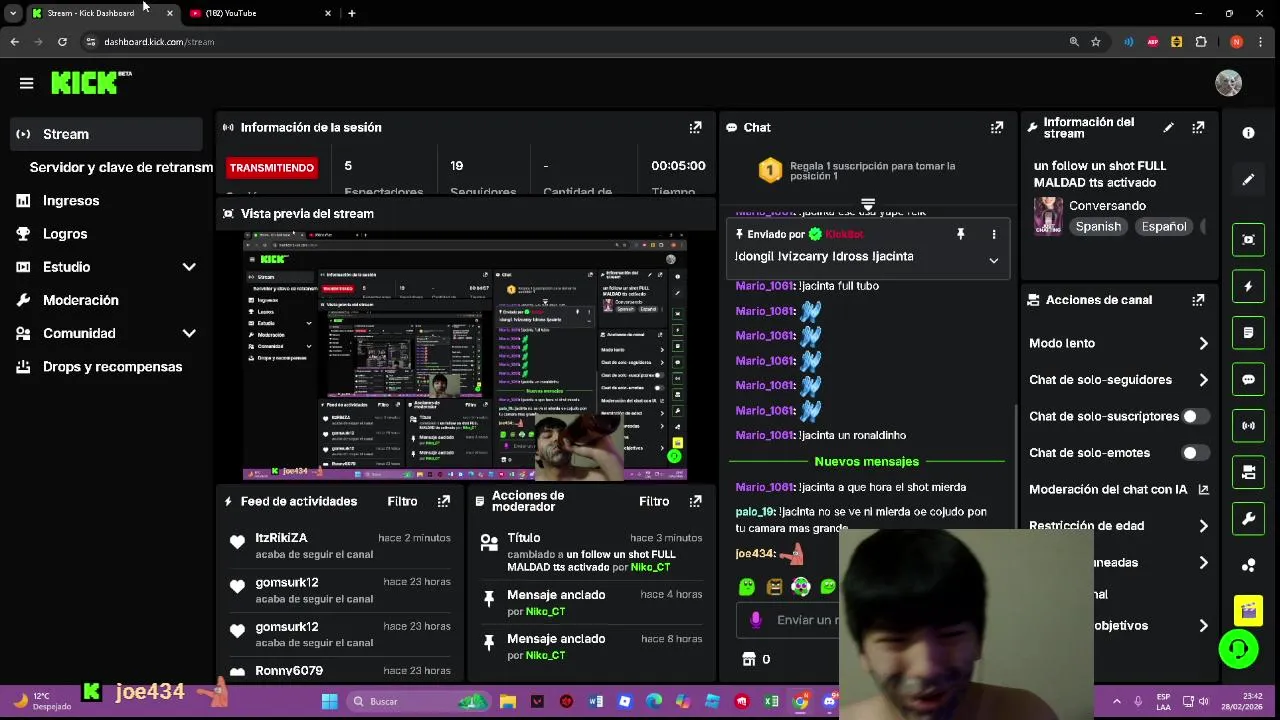
Task: Click the stream preview thumbnail
Action: click(465, 355)
